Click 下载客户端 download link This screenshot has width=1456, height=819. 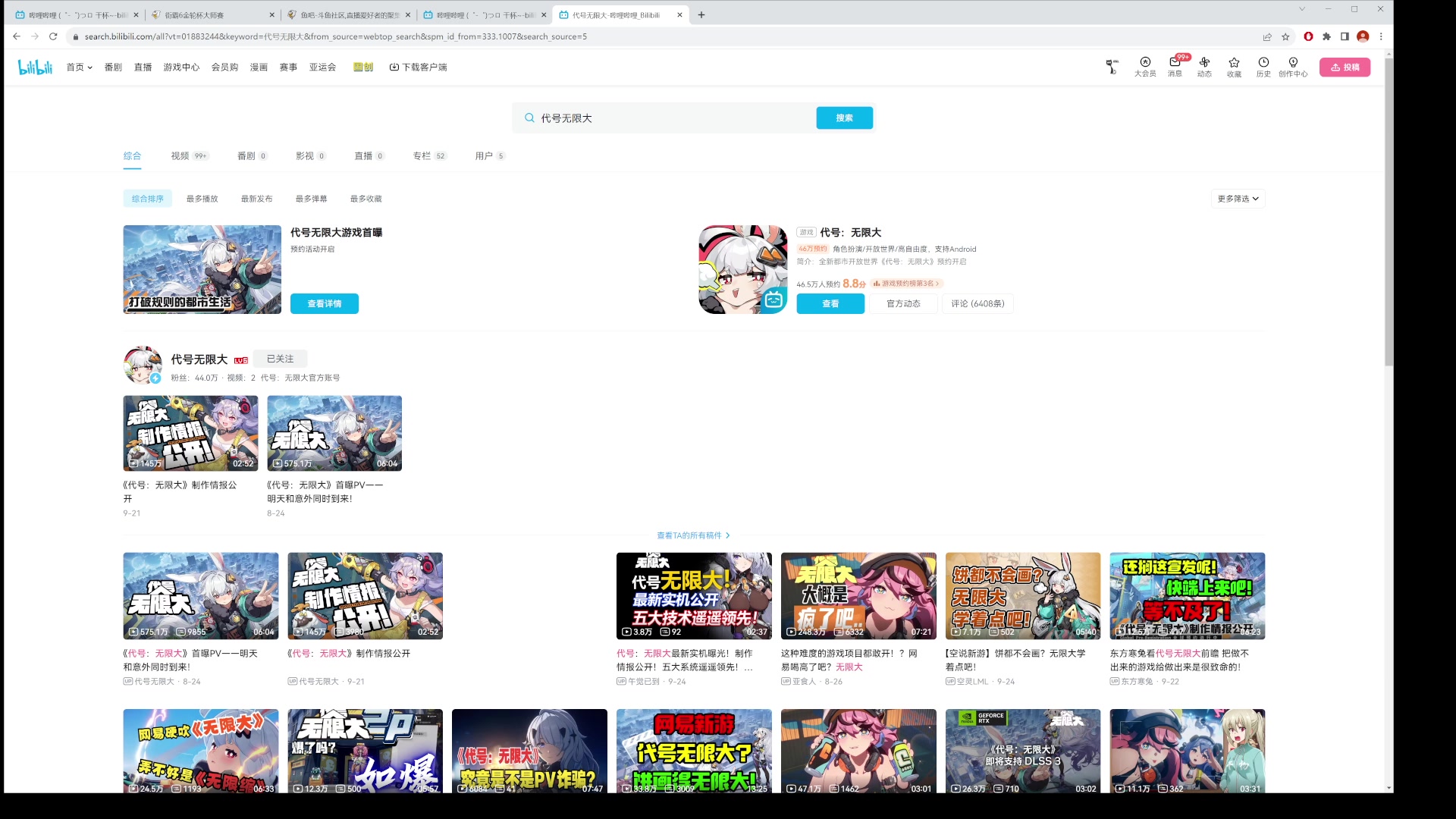[x=419, y=67]
